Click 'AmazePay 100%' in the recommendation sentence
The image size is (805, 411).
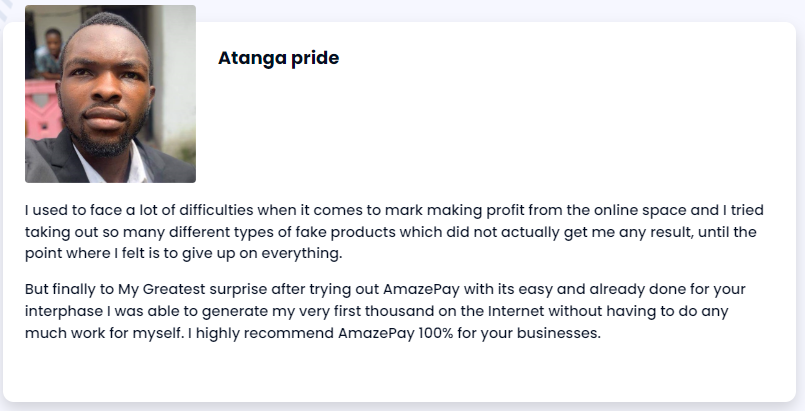[x=395, y=334]
